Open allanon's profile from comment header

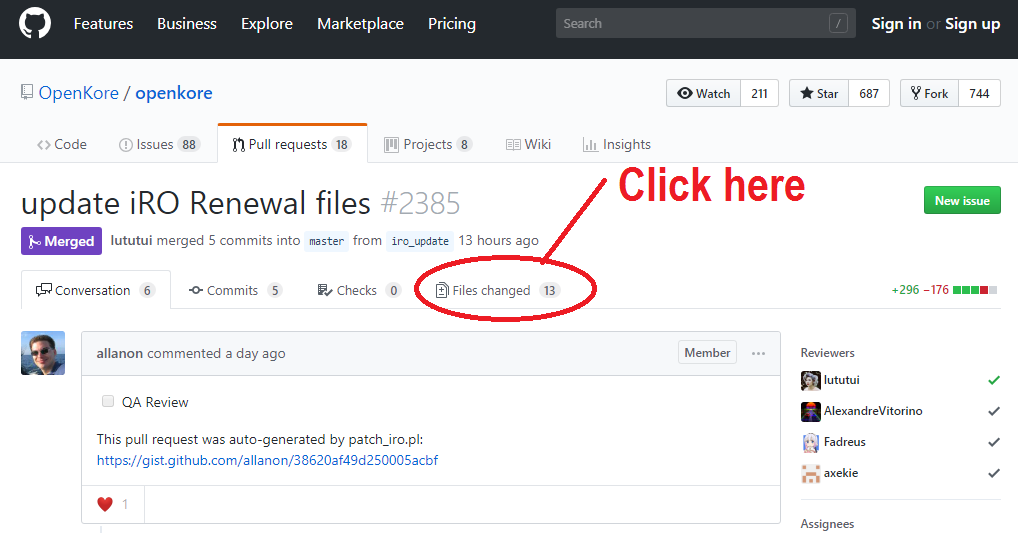[119, 353]
